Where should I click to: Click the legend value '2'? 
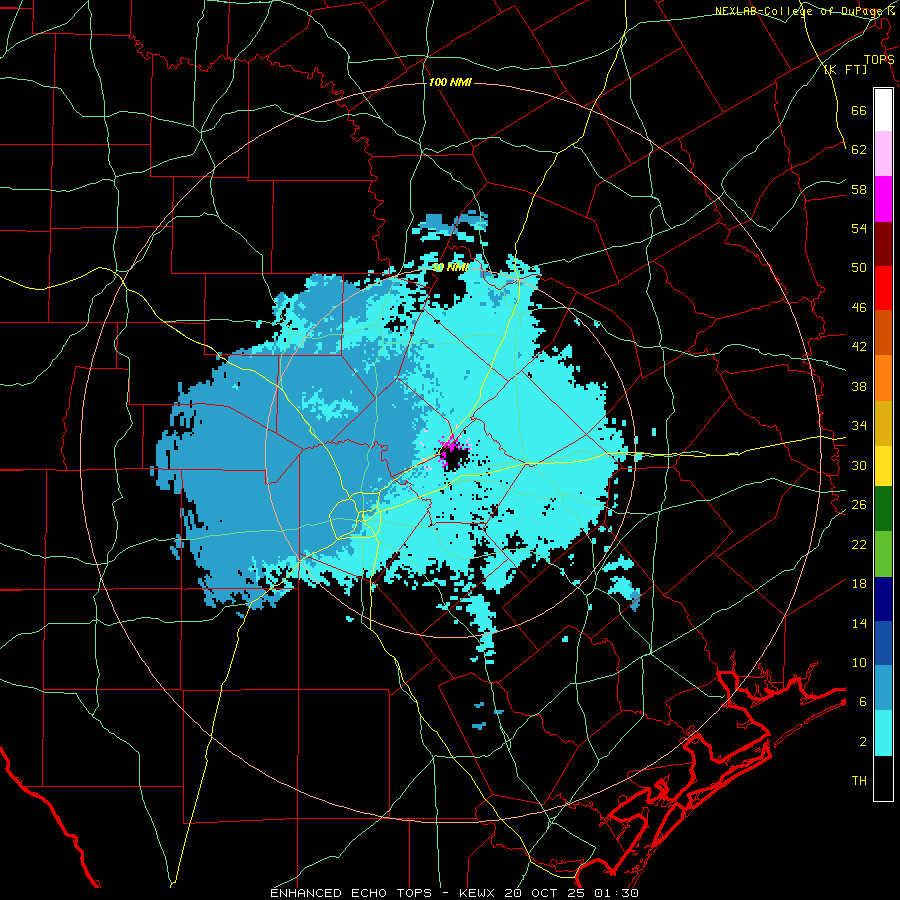[862, 742]
